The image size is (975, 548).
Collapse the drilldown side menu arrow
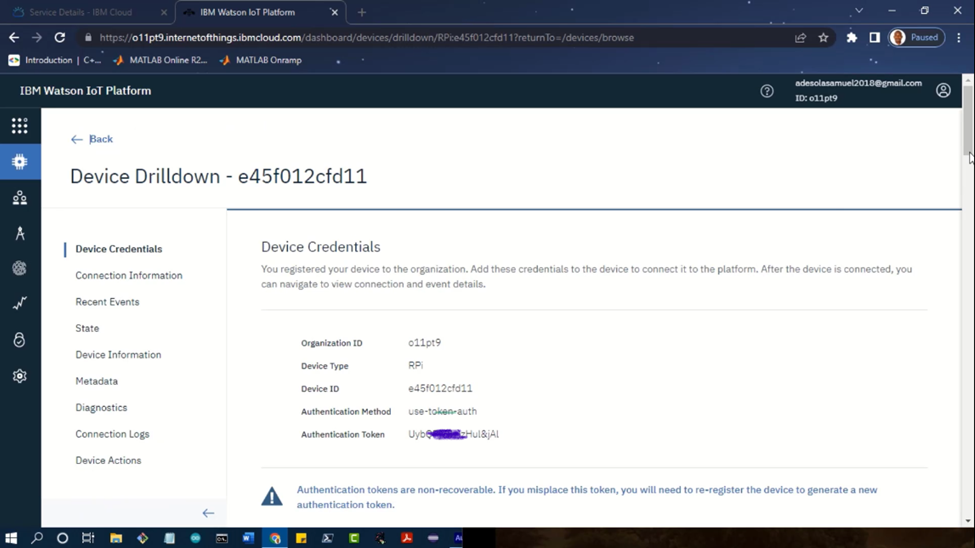[x=208, y=513]
